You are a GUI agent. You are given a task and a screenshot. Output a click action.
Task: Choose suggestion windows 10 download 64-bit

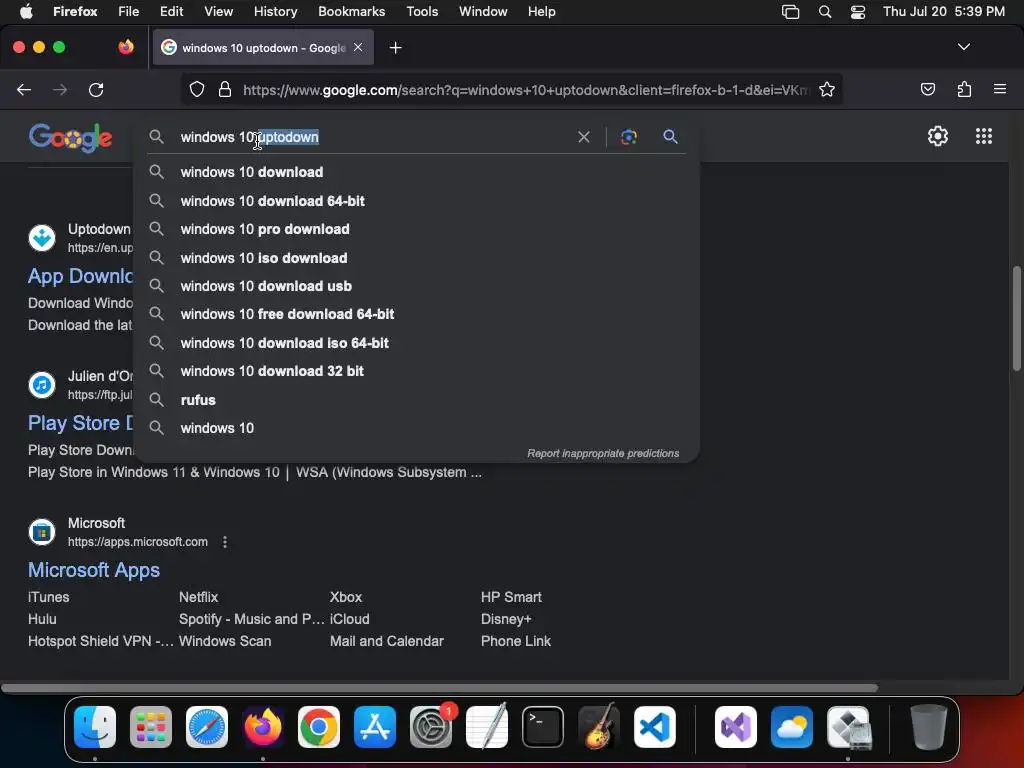click(417, 201)
